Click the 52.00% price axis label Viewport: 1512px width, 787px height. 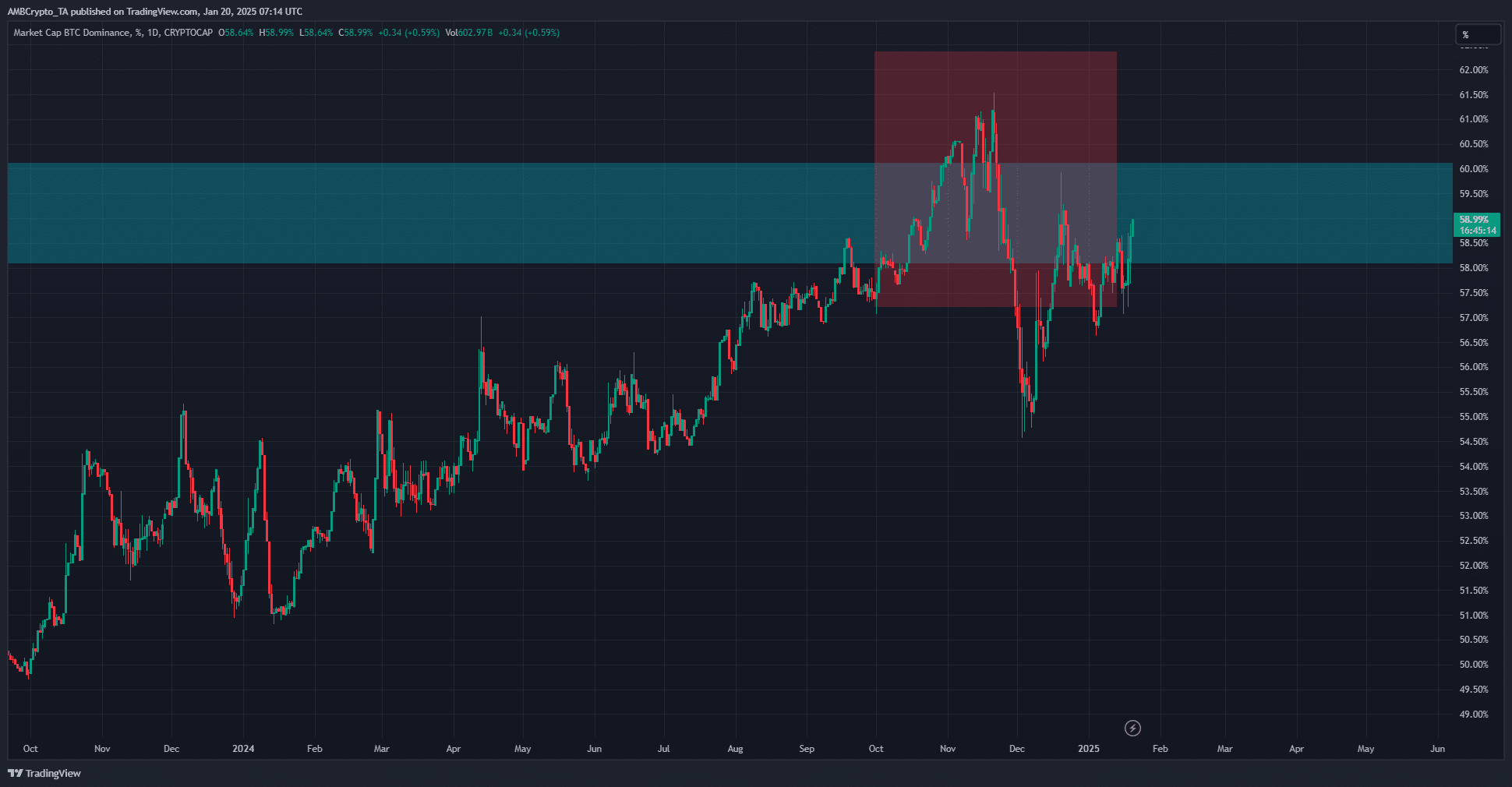(x=1474, y=566)
